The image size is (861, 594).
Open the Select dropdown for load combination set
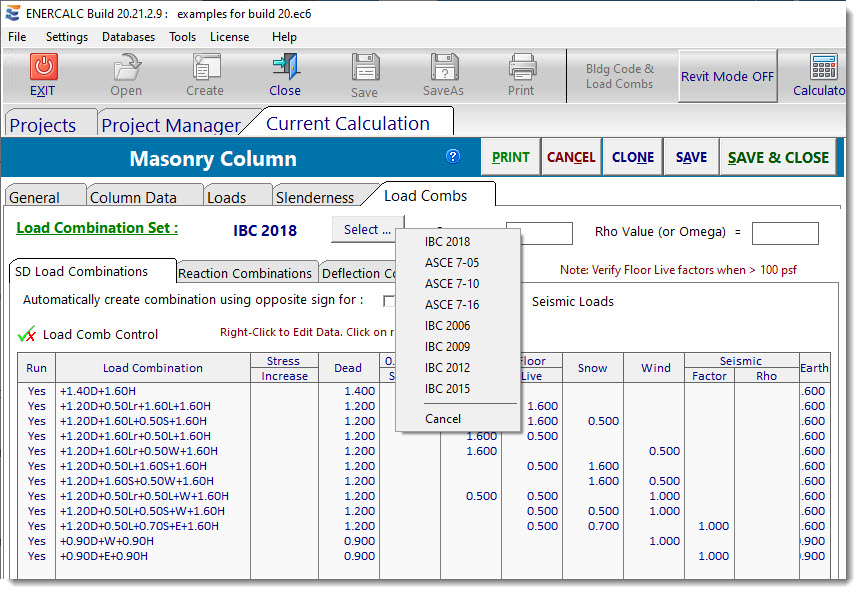[366, 229]
